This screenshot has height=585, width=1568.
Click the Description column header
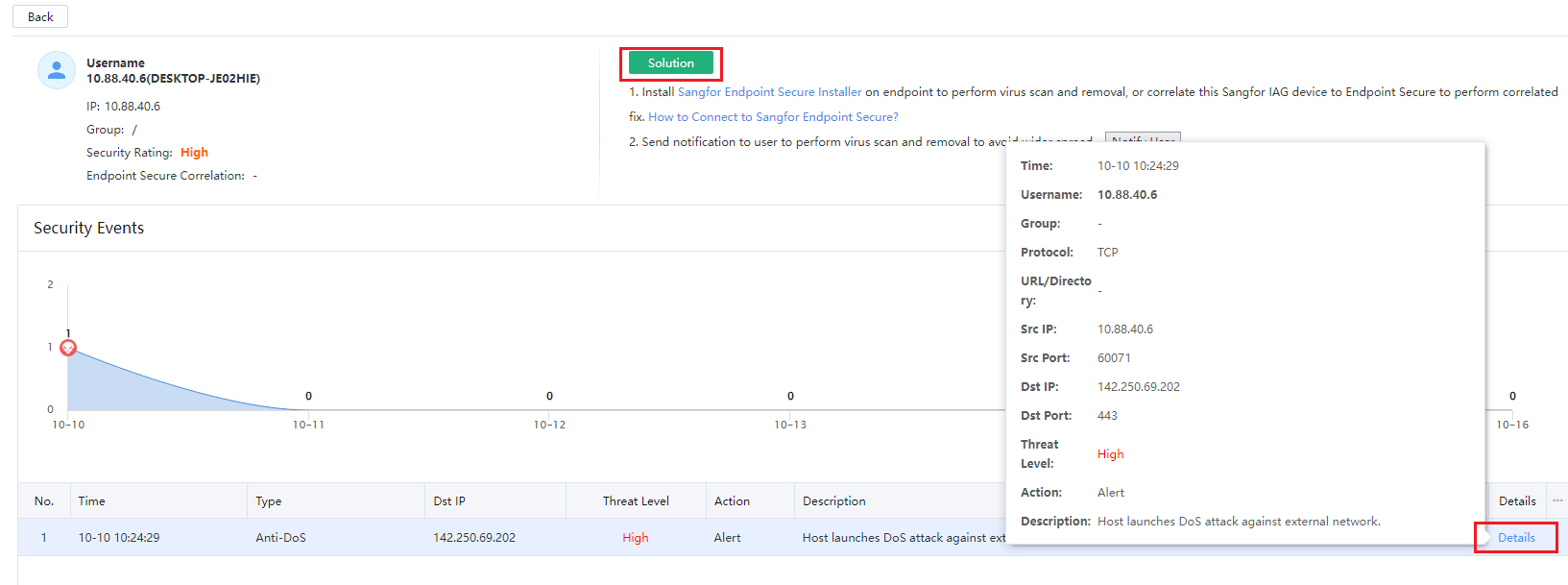coord(833,501)
